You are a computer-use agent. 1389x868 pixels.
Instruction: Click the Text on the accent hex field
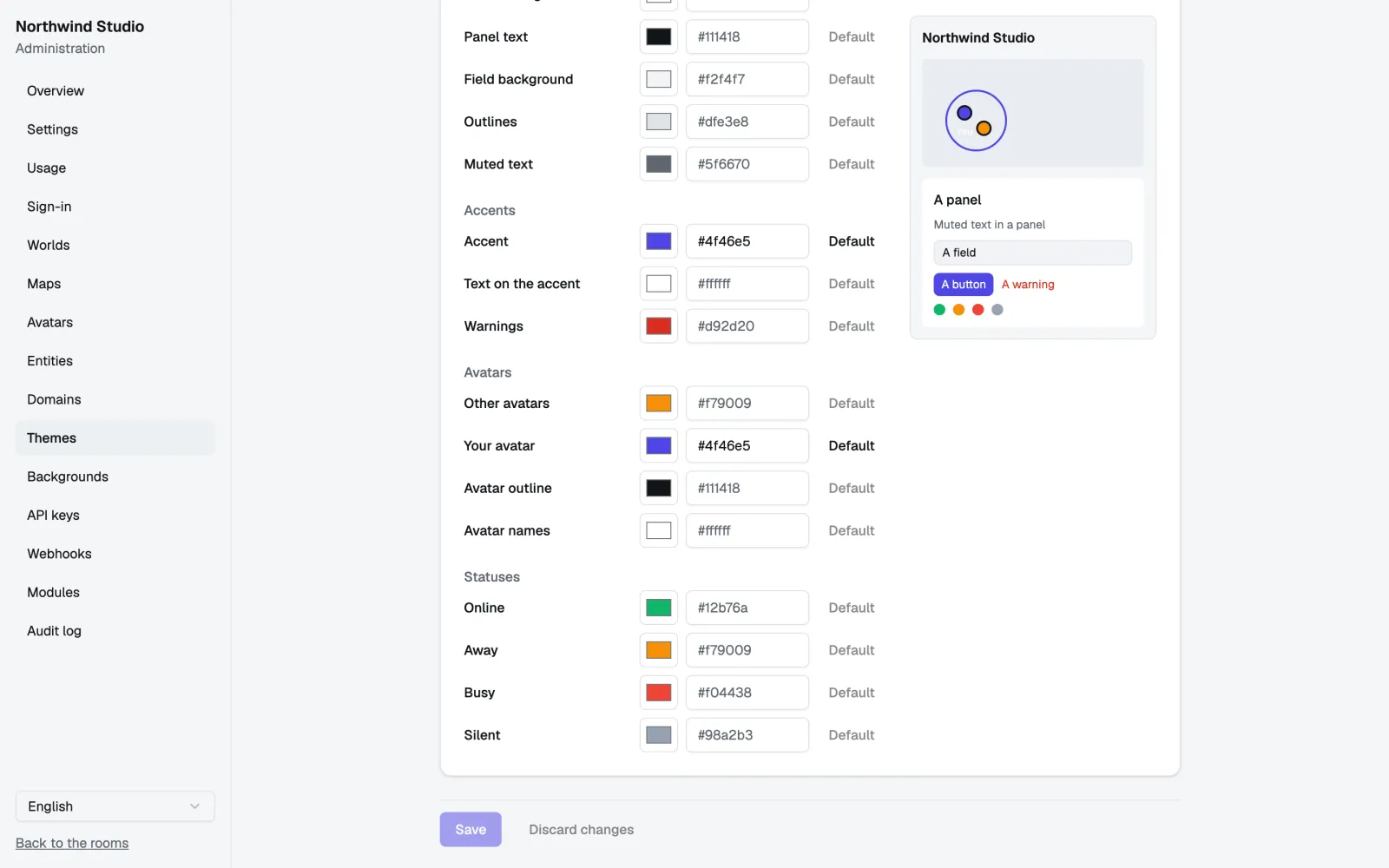(747, 284)
